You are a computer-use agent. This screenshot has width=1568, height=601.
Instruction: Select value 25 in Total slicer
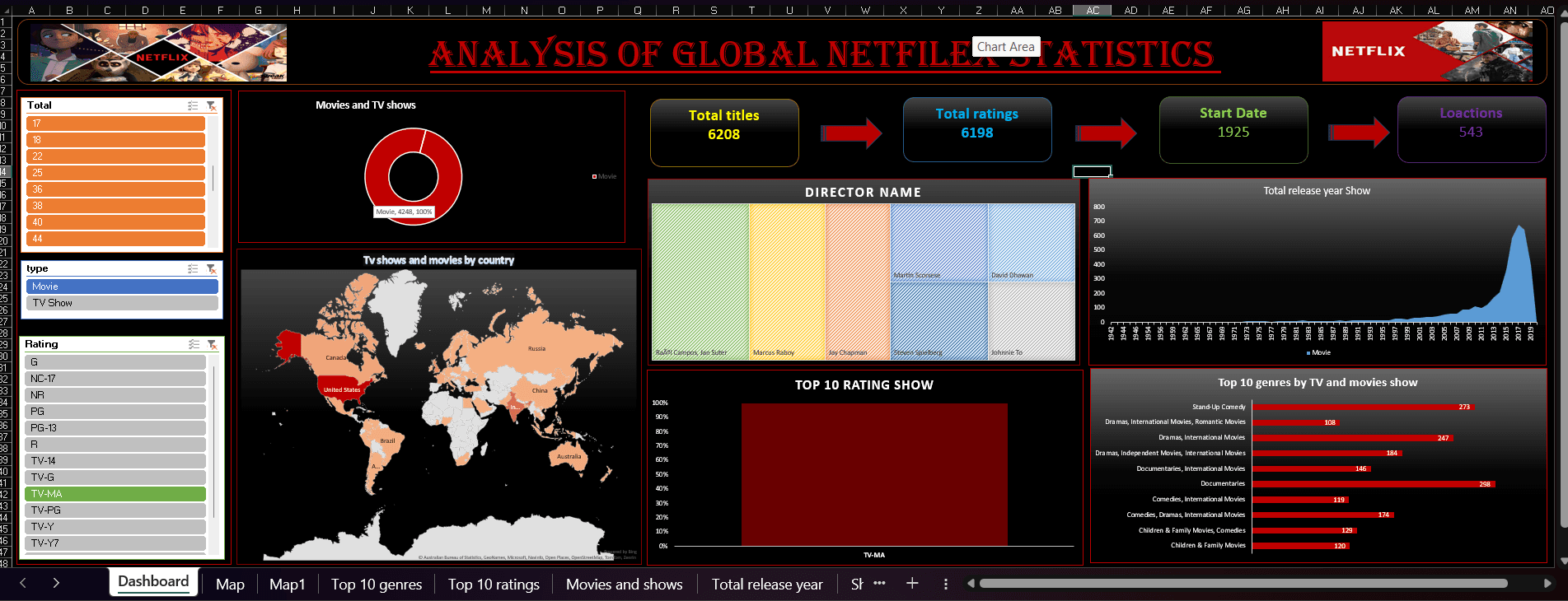coord(115,173)
